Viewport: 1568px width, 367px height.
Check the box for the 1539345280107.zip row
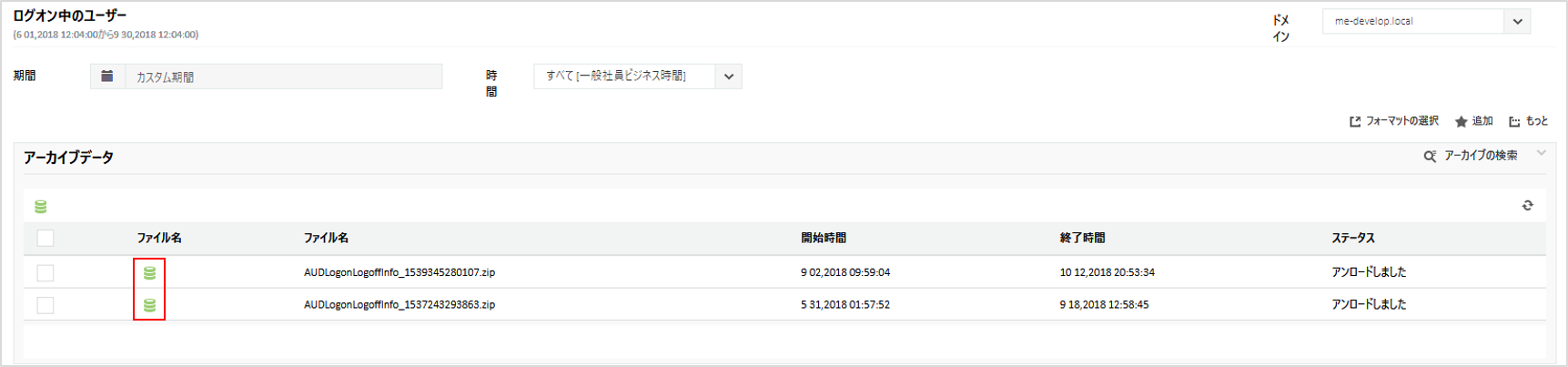(x=46, y=272)
